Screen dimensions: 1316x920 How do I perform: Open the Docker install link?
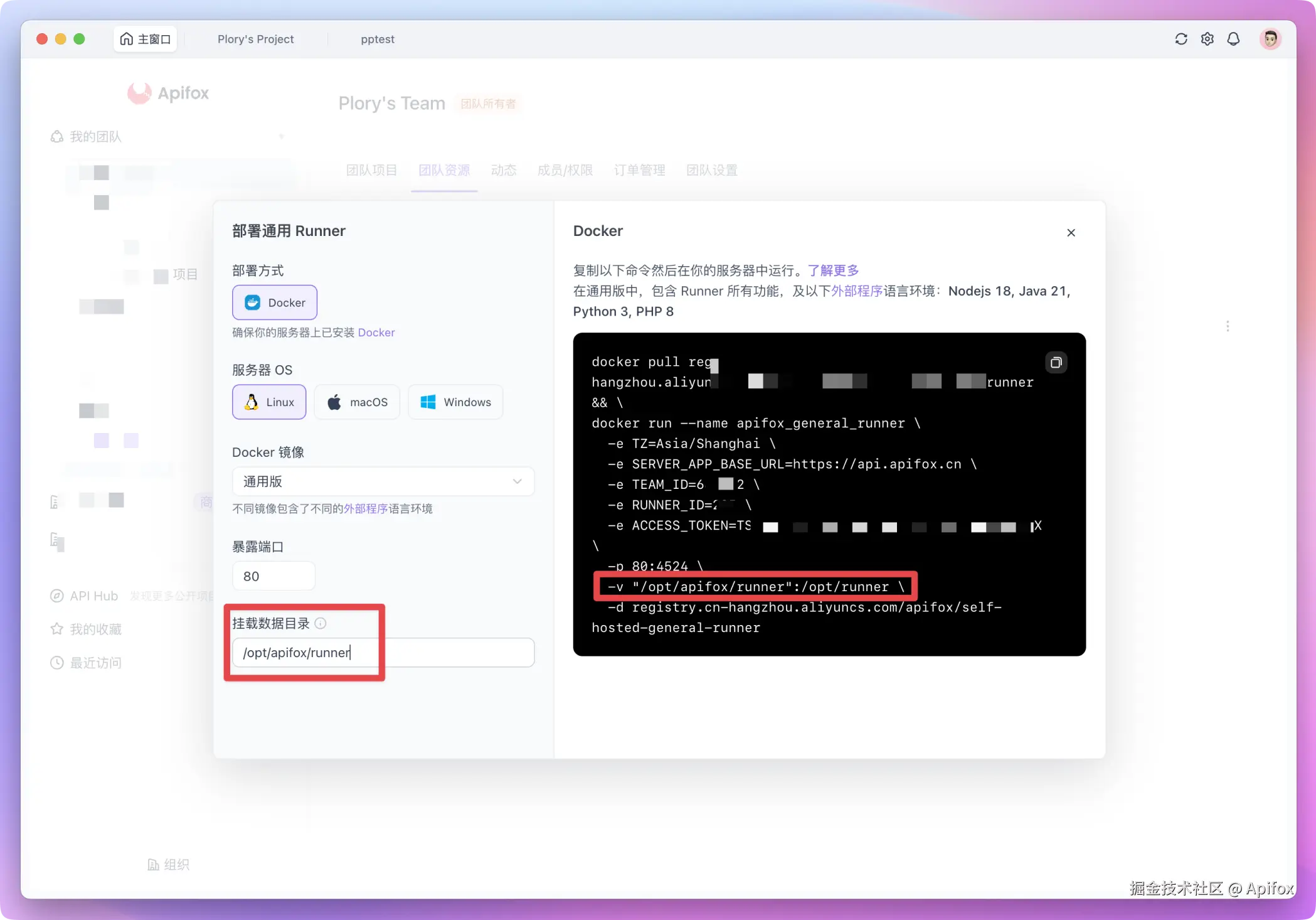click(376, 333)
